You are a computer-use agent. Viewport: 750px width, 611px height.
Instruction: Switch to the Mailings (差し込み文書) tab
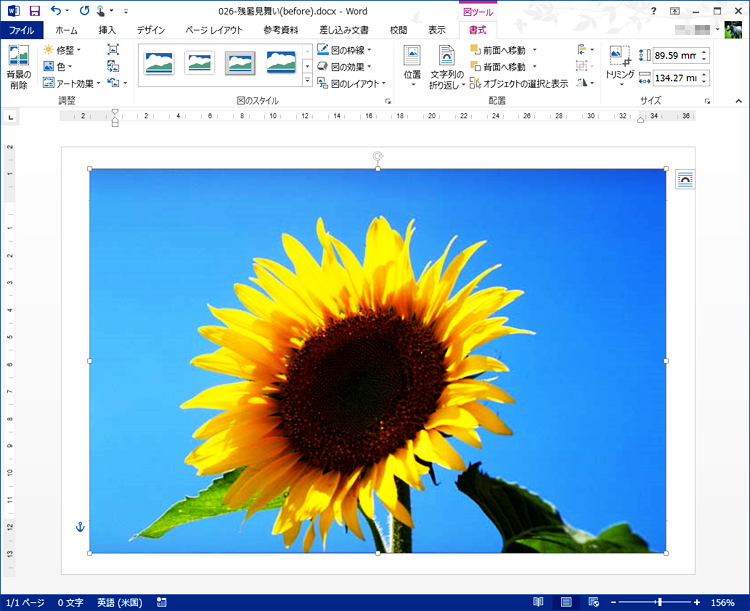click(x=344, y=30)
